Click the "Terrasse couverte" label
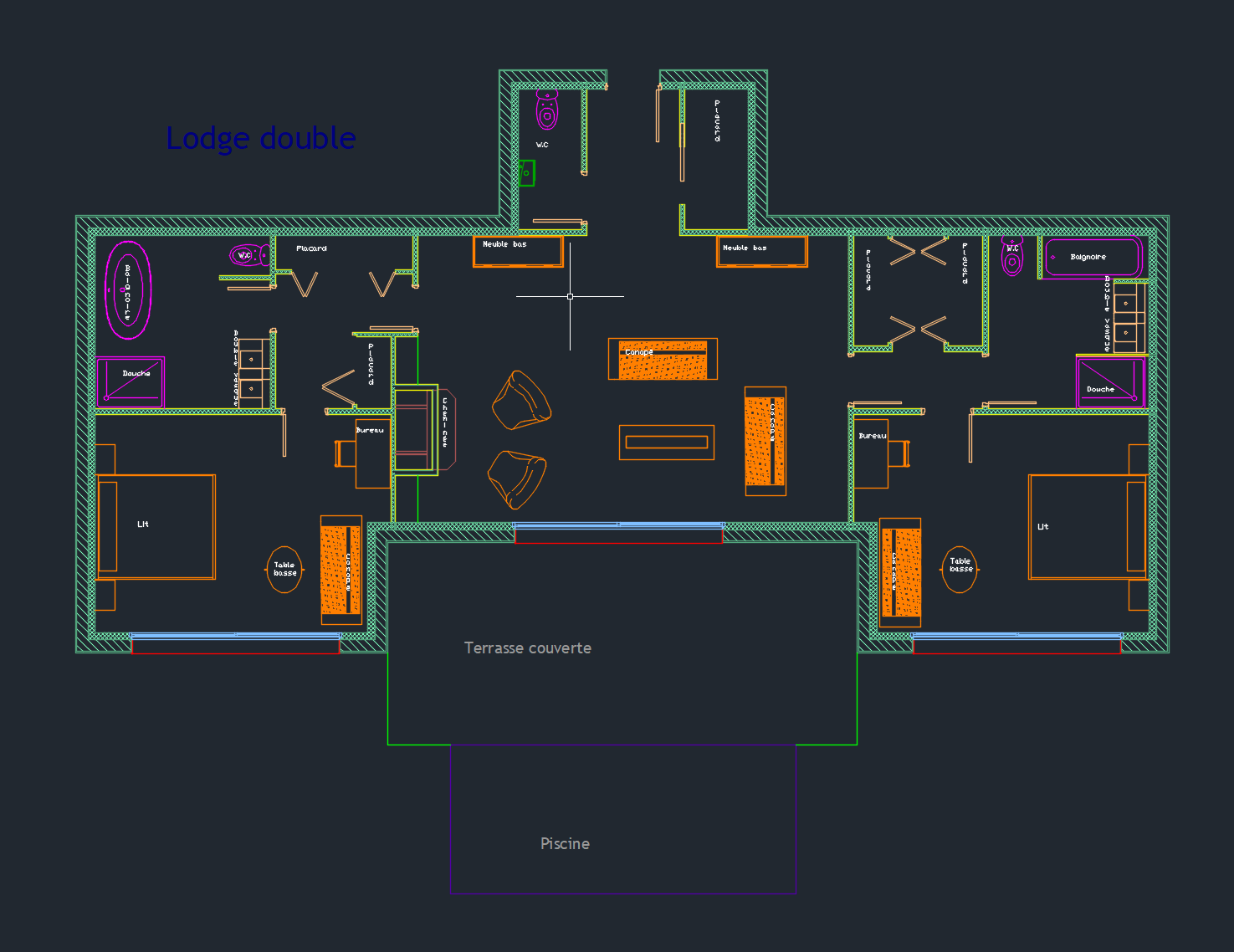This screenshot has width=1234, height=952. tap(528, 648)
